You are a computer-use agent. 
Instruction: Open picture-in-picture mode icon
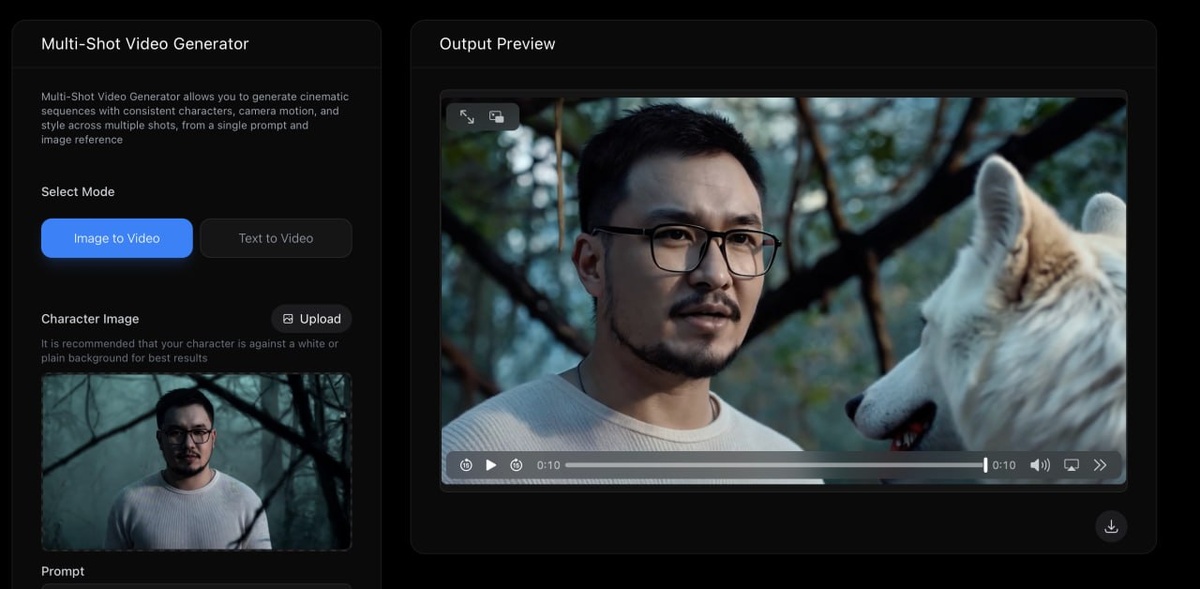(497, 117)
